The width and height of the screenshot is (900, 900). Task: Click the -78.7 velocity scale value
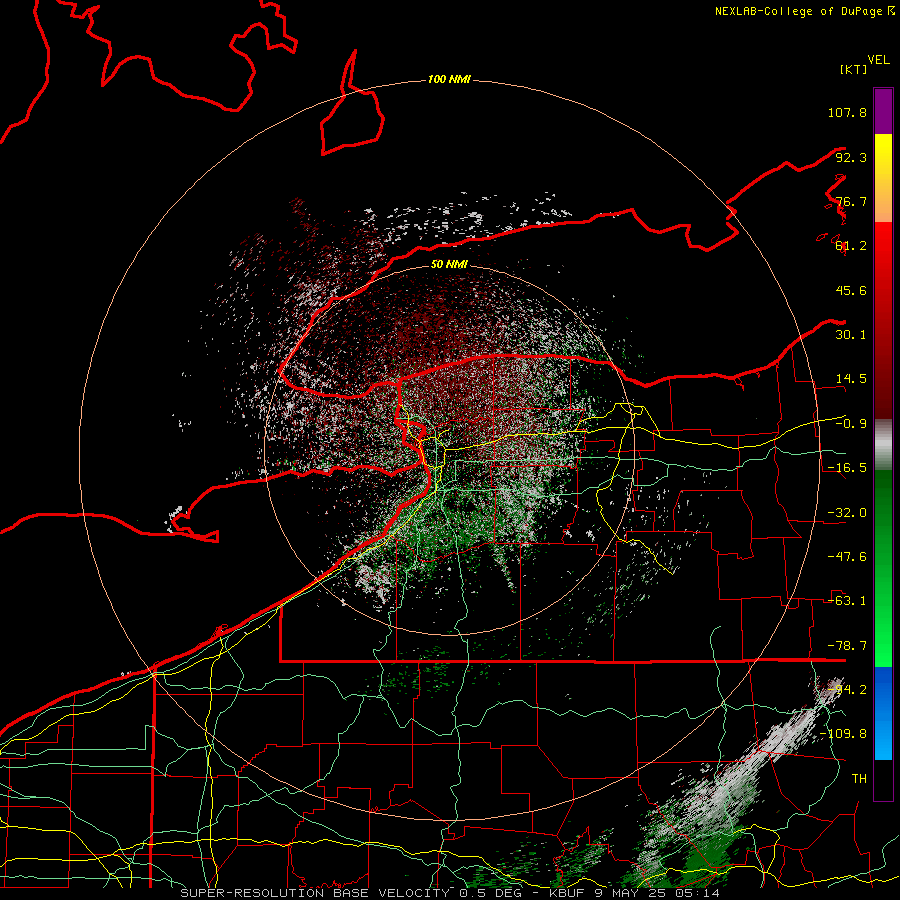pyautogui.click(x=847, y=646)
